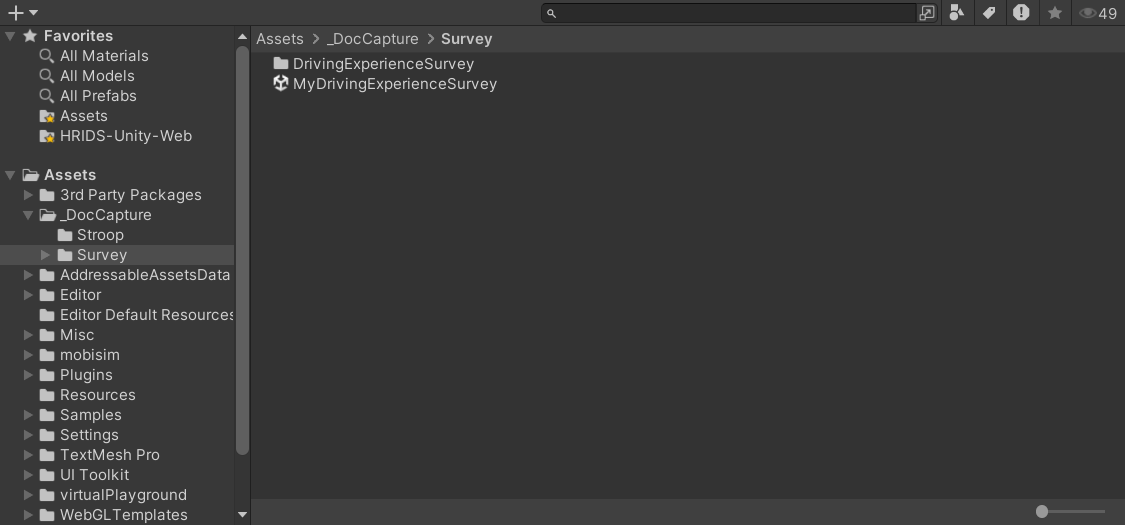
Task: Expand the Plugins folder
Action: click(x=28, y=376)
